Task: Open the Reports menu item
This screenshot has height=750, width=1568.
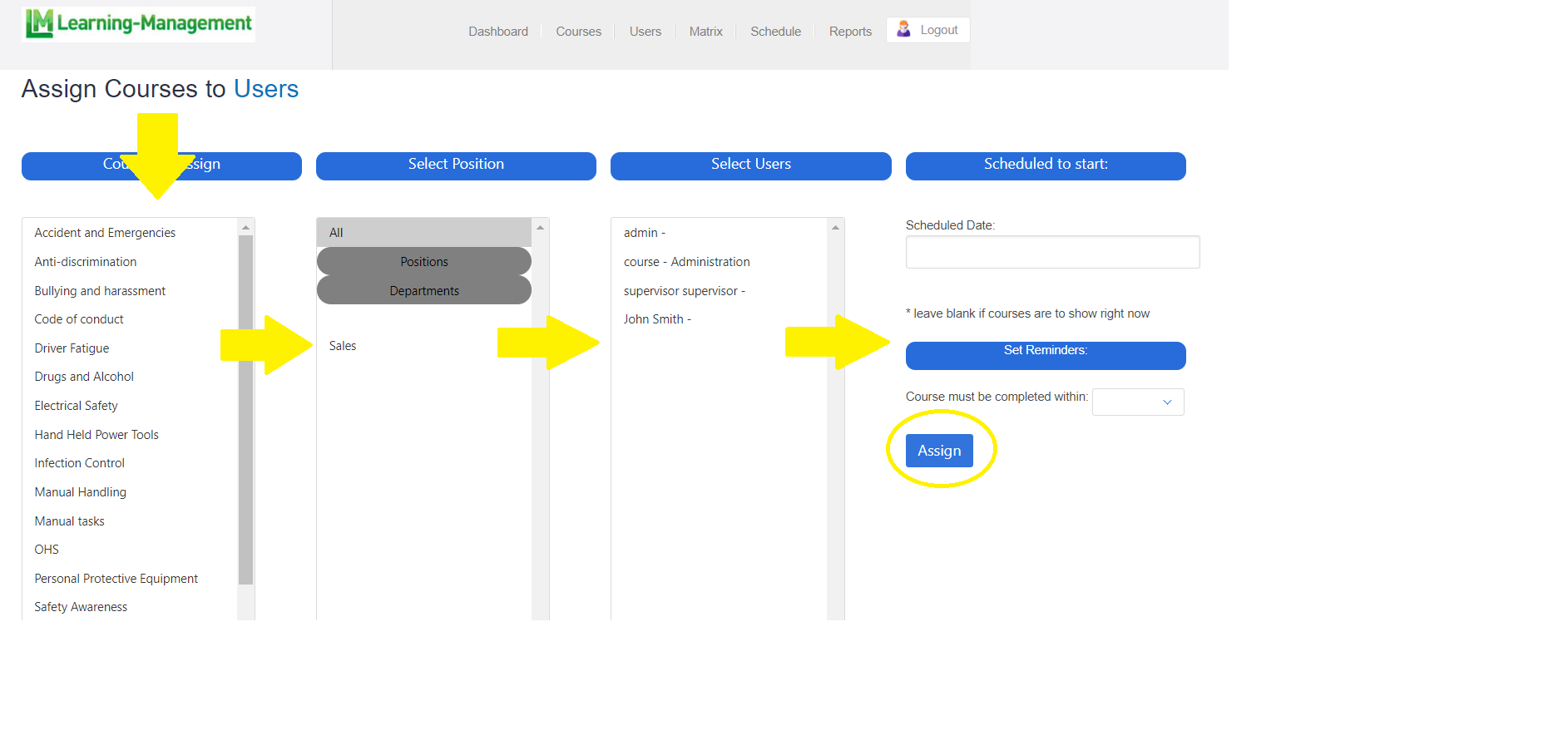Action: pyautogui.click(x=849, y=32)
